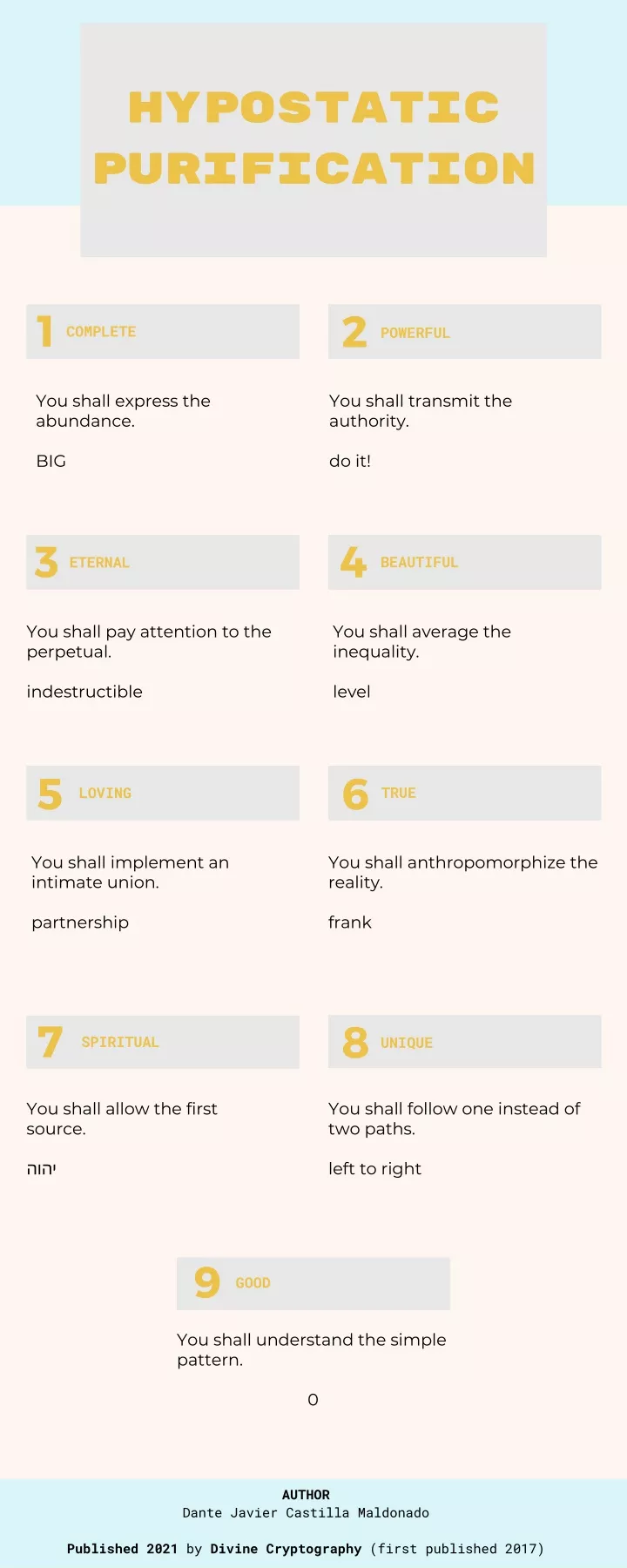Select the 'left to right' text
The image size is (627, 1568).
pyautogui.click(x=374, y=1169)
